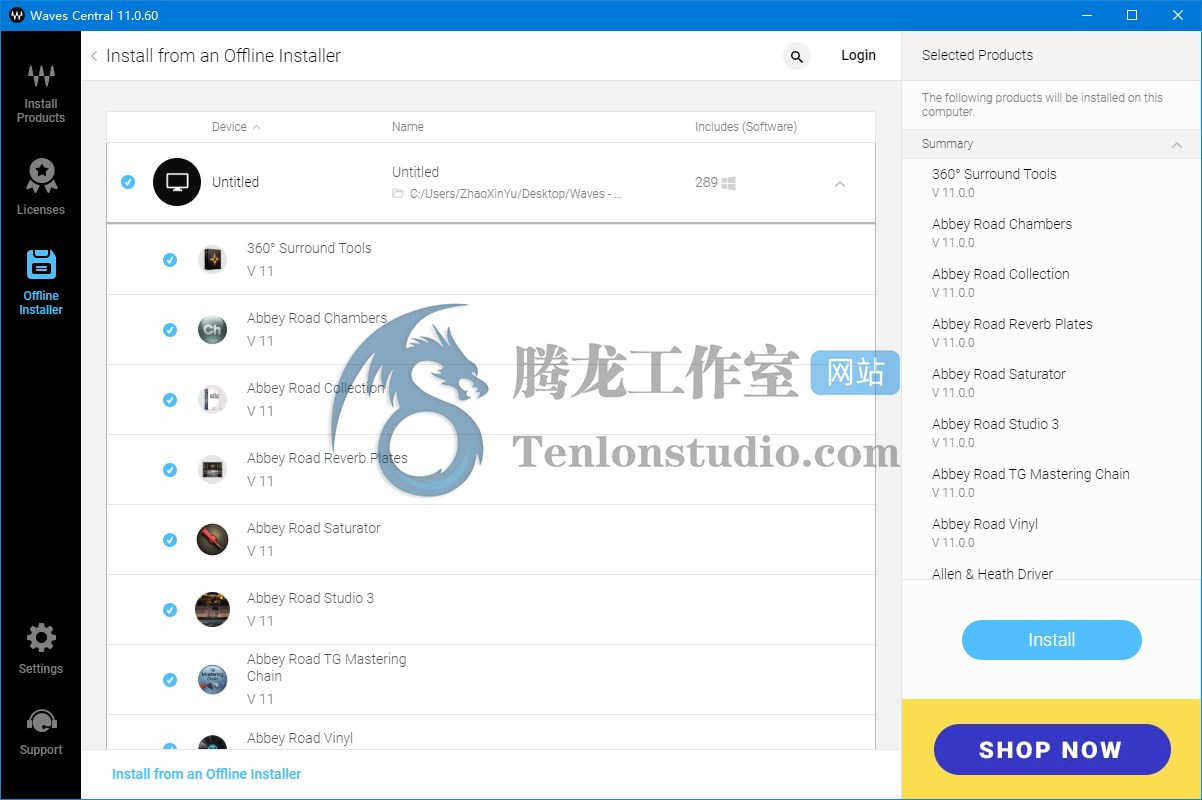Click the Abbey Road Studio 3 icon
1202x800 pixels.
(212, 610)
